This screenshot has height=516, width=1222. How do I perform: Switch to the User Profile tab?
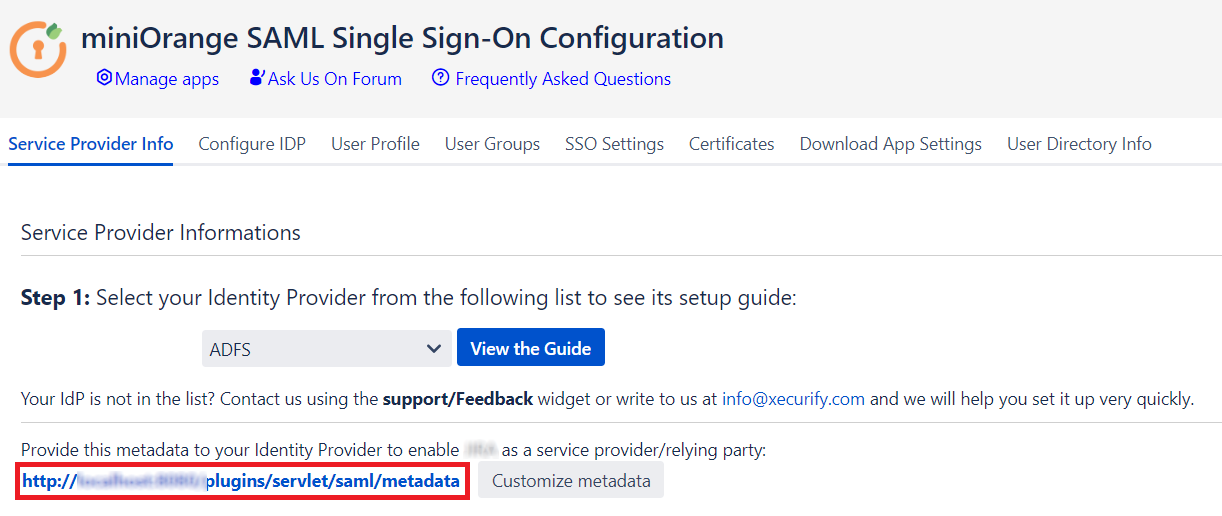375,144
